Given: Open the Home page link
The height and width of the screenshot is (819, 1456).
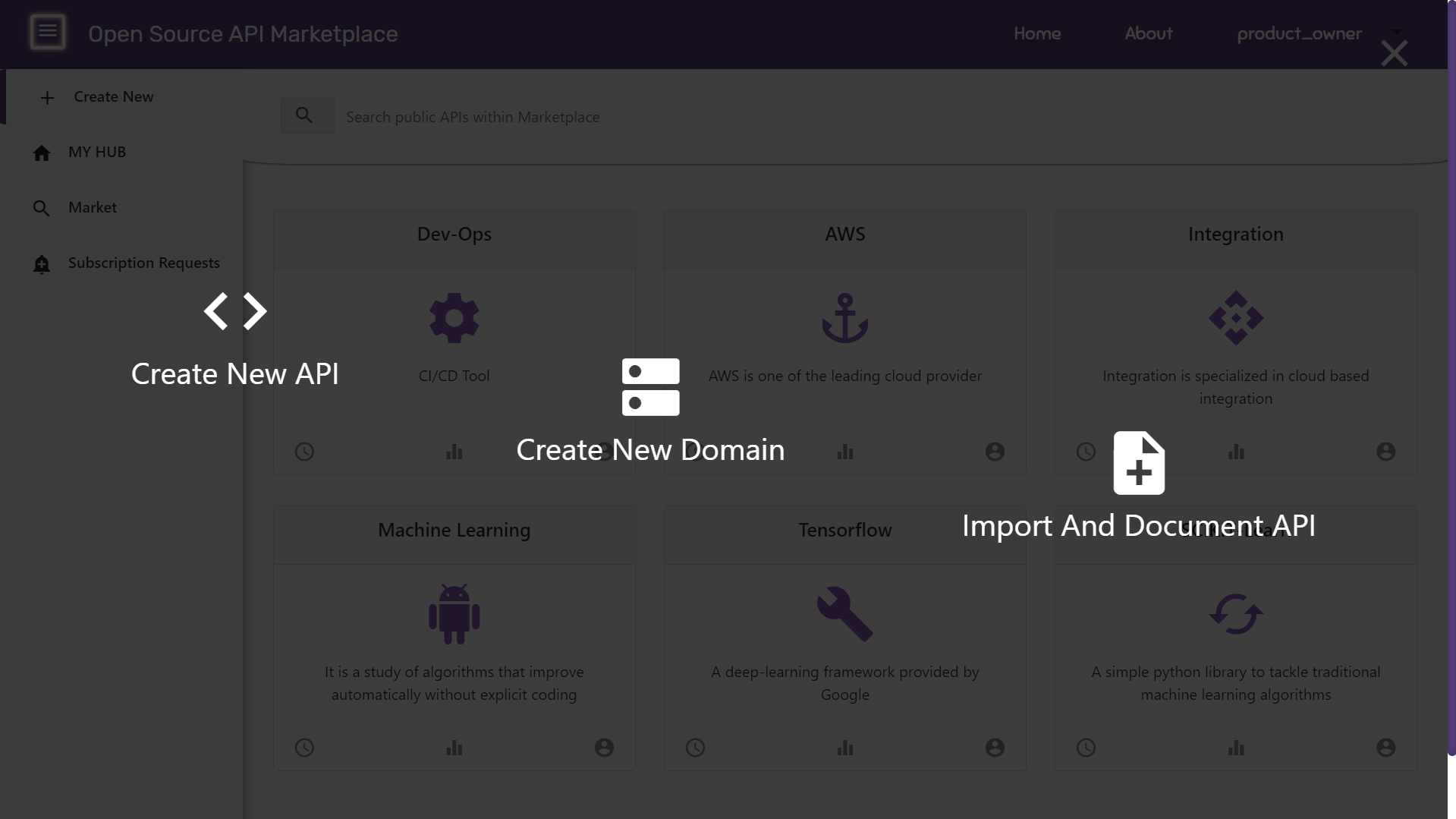Looking at the screenshot, I should (1036, 33).
